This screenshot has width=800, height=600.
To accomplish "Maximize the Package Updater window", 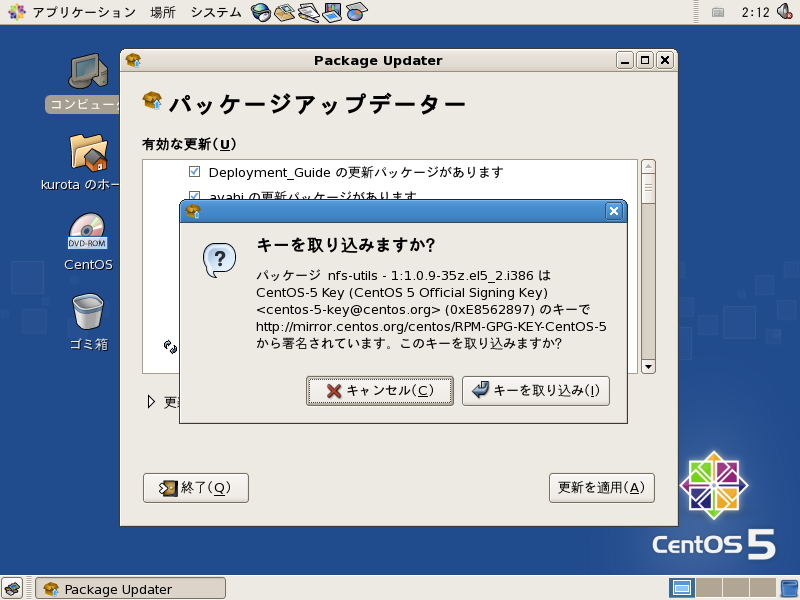I will (x=645, y=60).
